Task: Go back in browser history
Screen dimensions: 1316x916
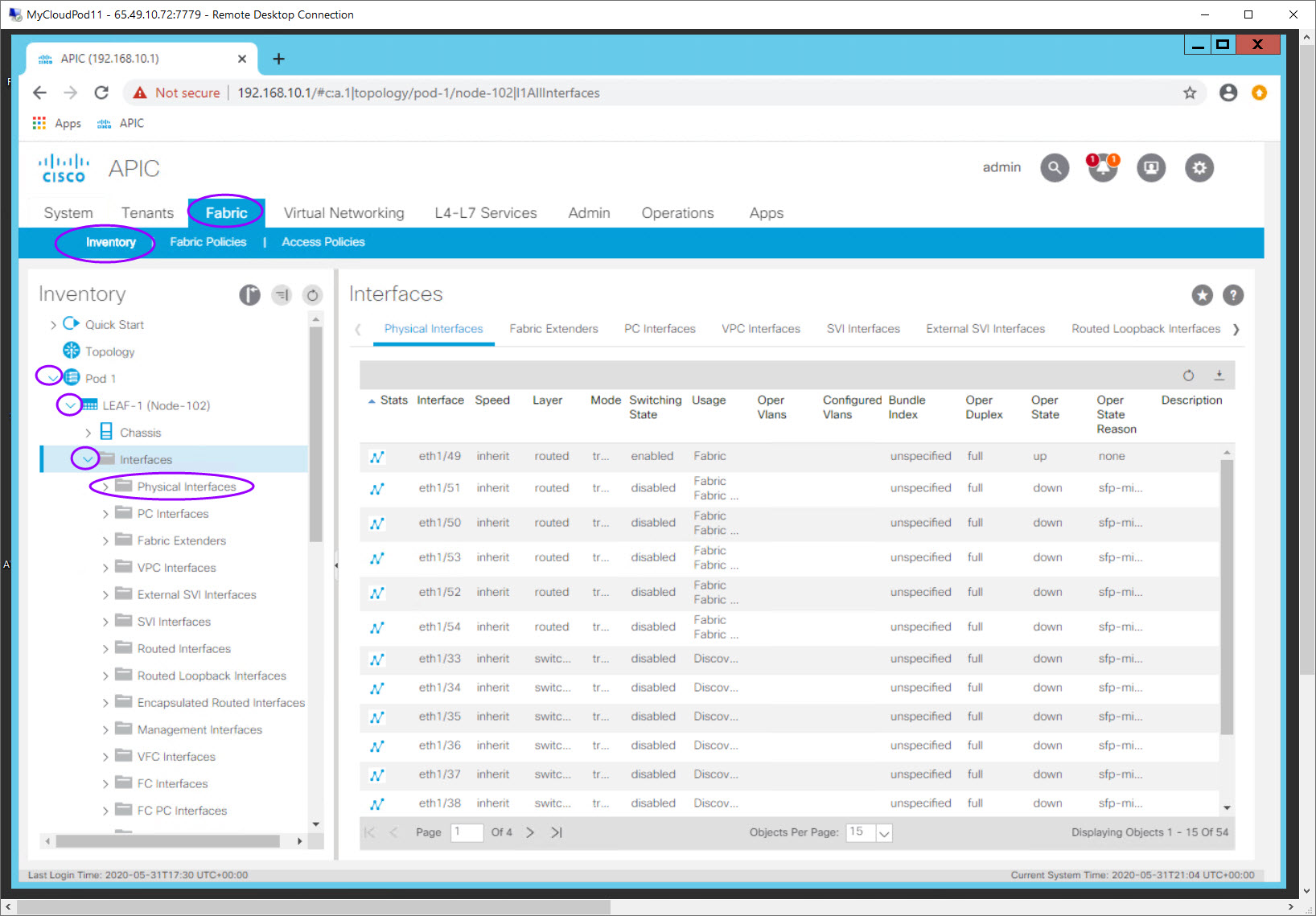Action: 39,93
